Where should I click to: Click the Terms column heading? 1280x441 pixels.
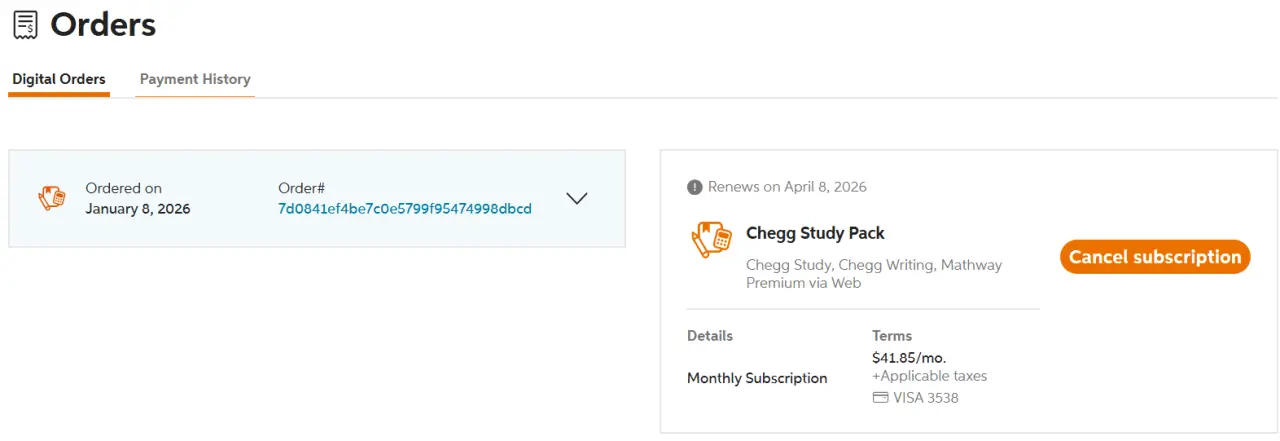[892, 336]
